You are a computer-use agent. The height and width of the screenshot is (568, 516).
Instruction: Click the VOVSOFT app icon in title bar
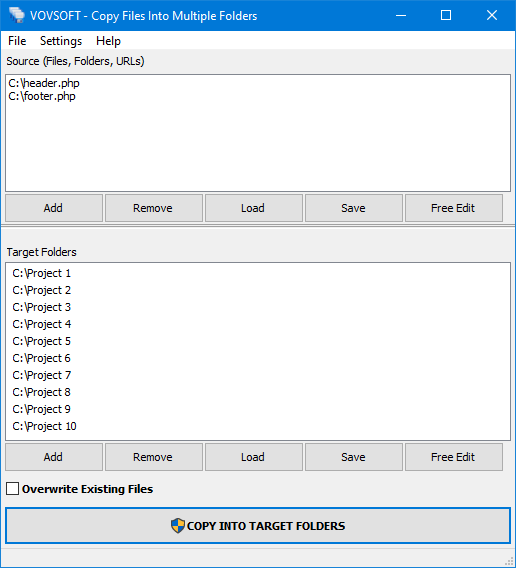tap(17, 15)
